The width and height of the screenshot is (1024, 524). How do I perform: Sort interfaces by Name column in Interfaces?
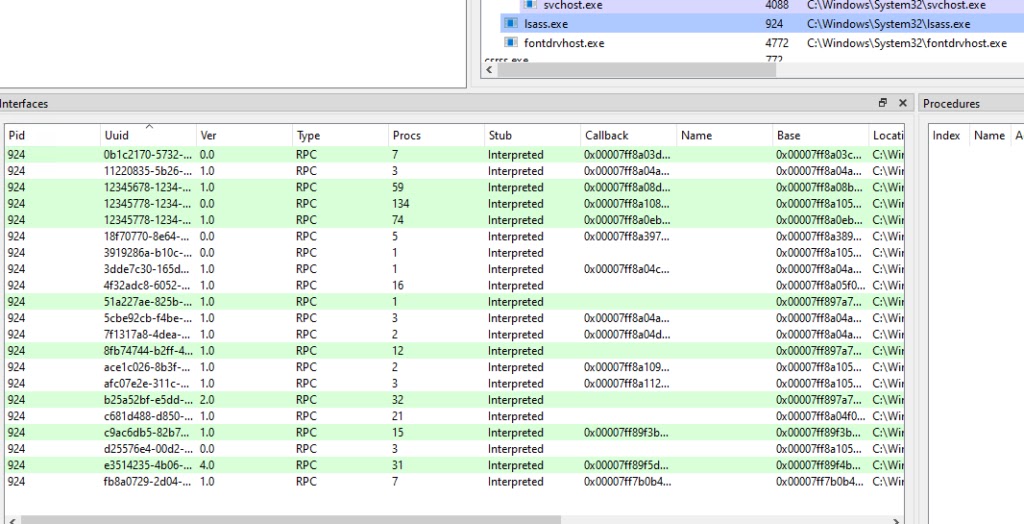[x=724, y=135]
